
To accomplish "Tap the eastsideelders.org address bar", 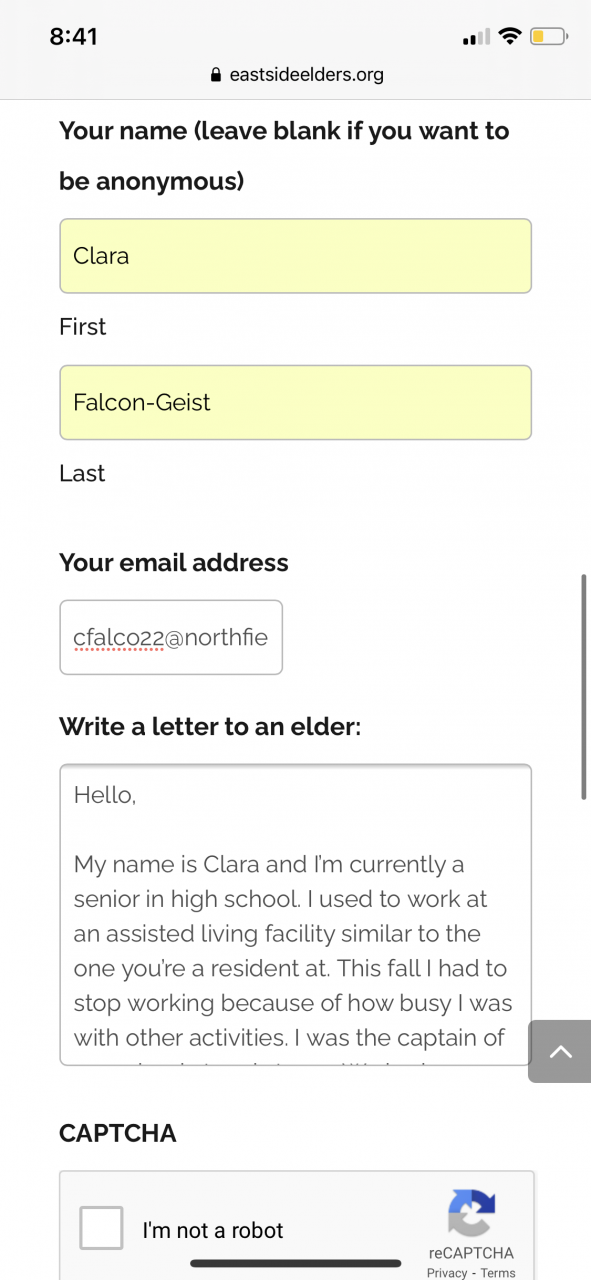I will click(296, 75).
